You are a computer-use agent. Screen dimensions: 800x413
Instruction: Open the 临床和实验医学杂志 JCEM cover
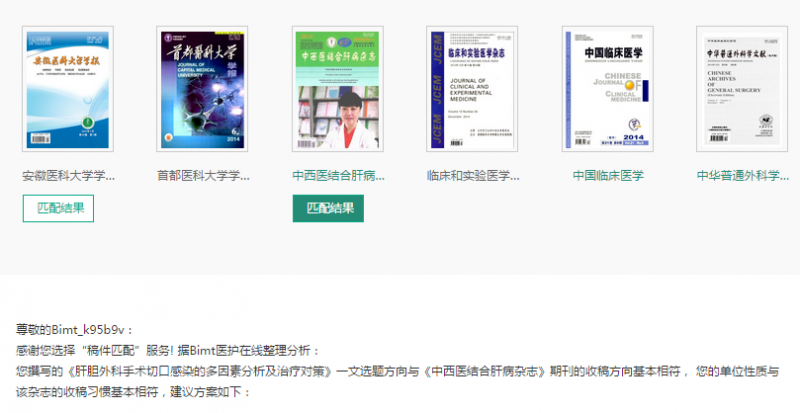pyautogui.click(x=472, y=89)
